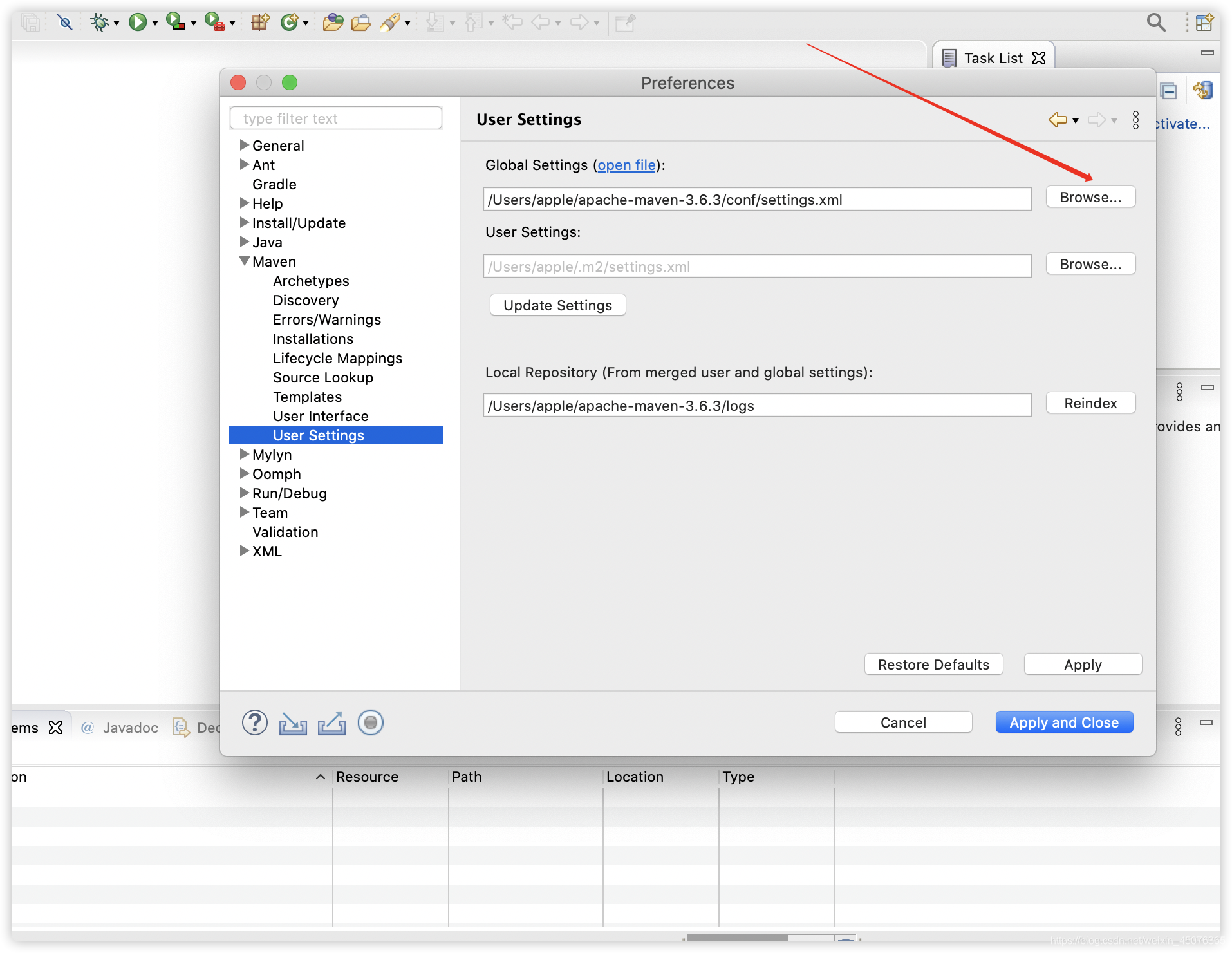Expand the Team preferences node
The width and height of the screenshot is (1232, 953).
pos(245,511)
